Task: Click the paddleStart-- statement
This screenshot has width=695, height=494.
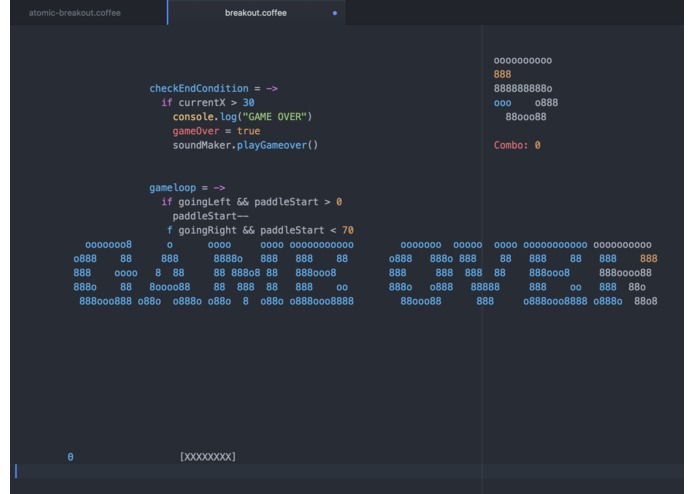Action: (211, 216)
